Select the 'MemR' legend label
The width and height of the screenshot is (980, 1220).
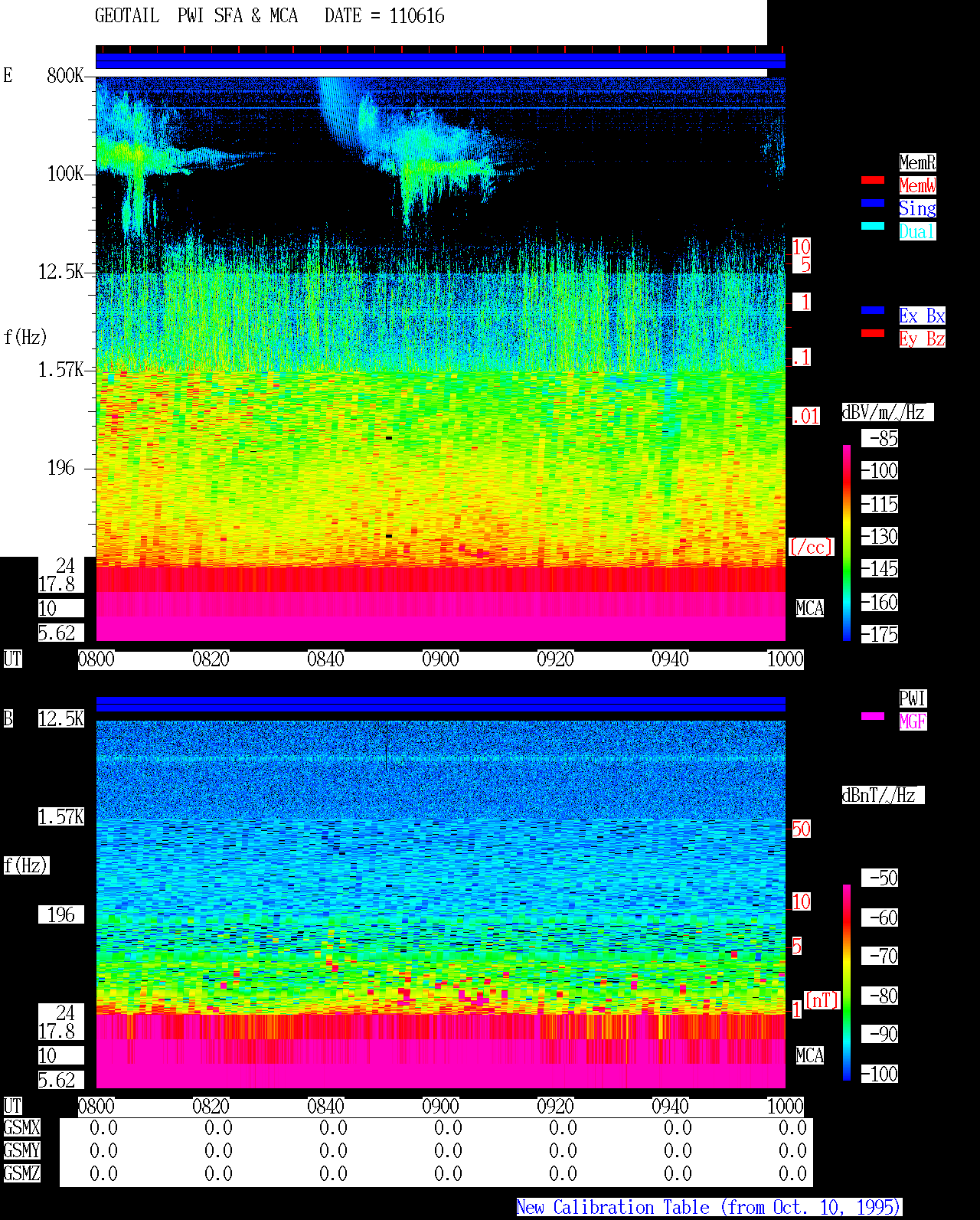click(917, 162)
